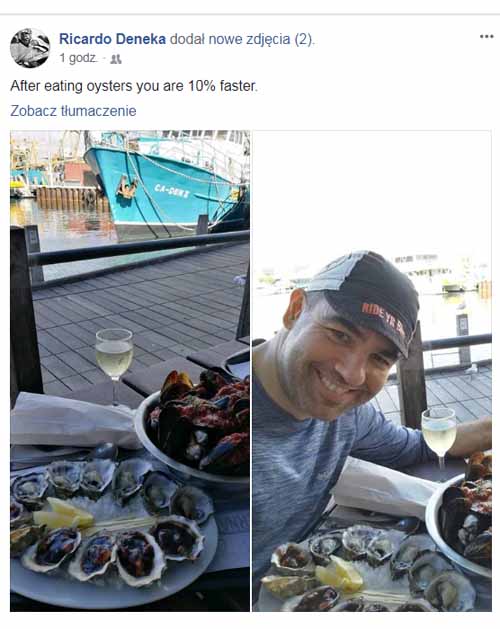Screen dimensions: 500x629
Task: Click the lemon wedges on the left oyster plate
Action: 64,514
